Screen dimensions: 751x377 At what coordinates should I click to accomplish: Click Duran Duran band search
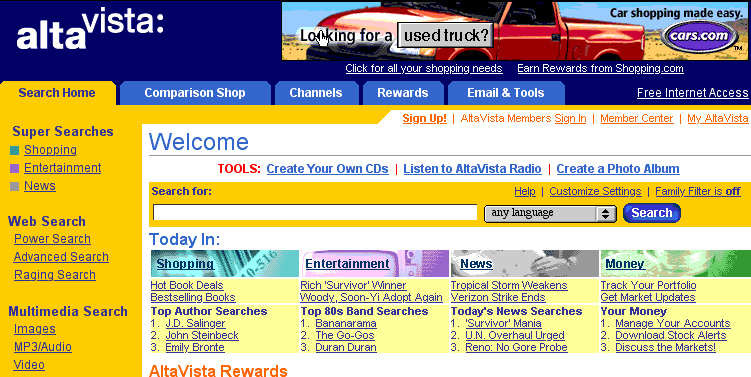[x=346, y=347]
